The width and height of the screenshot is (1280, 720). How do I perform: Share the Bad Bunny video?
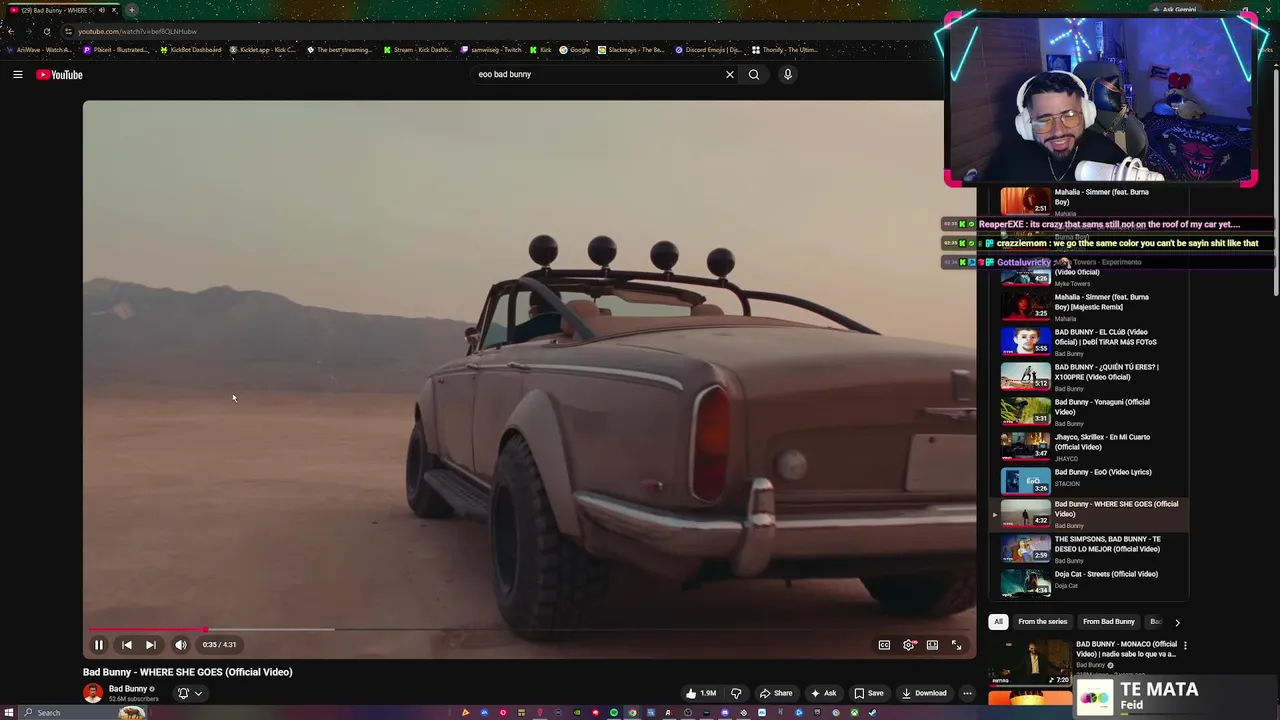pyautogui.click(x=776, y=693)
